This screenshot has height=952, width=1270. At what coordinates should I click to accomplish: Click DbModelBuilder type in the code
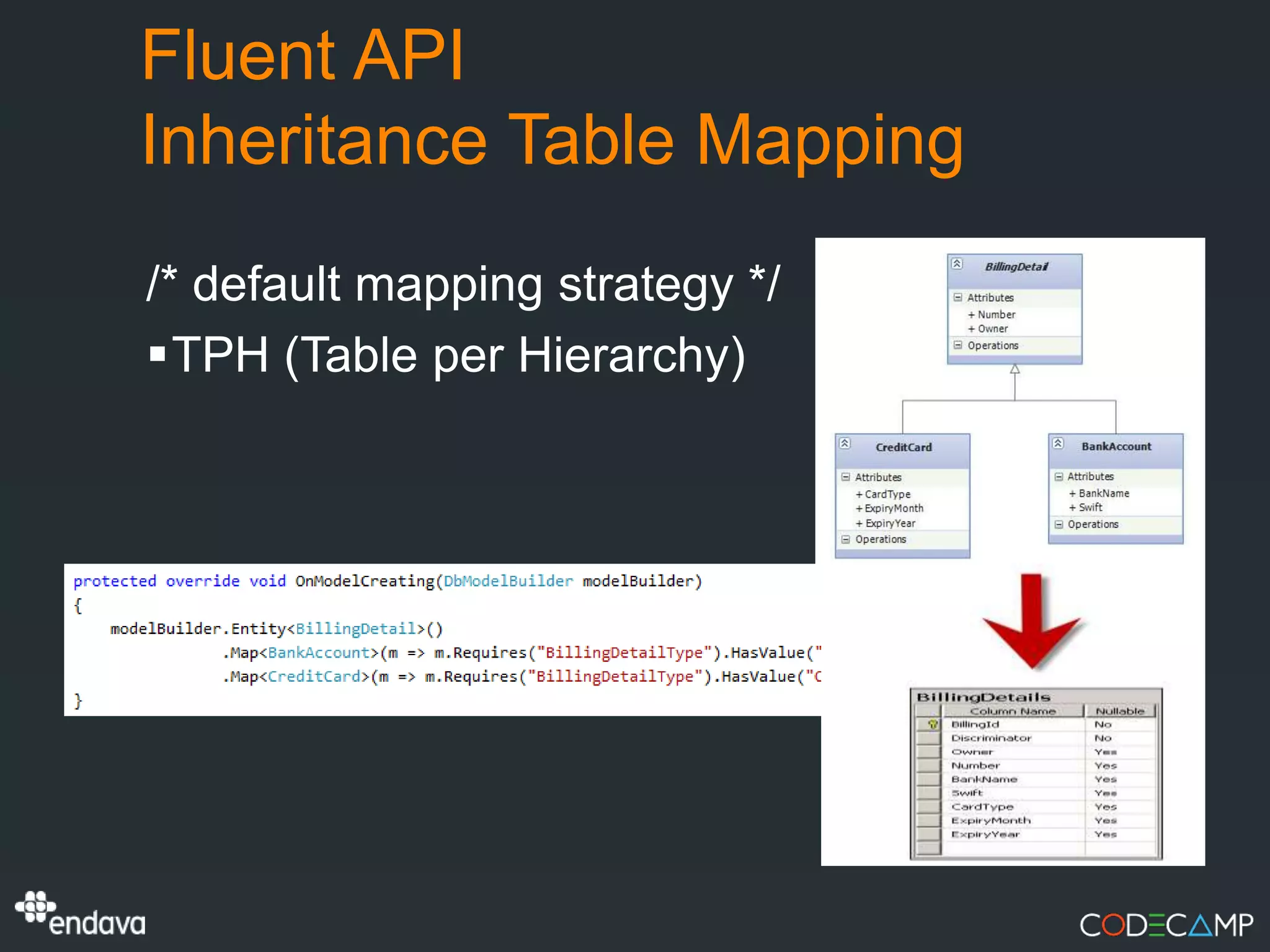coord(508,581)
